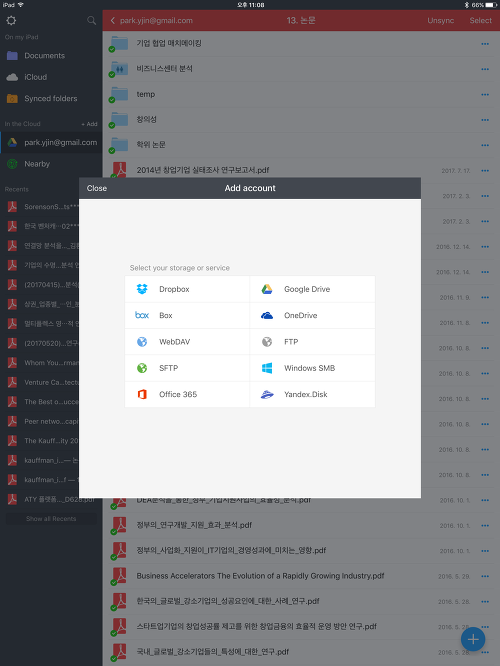
Task: Choose Office 365 service
Action: point(187,395)
